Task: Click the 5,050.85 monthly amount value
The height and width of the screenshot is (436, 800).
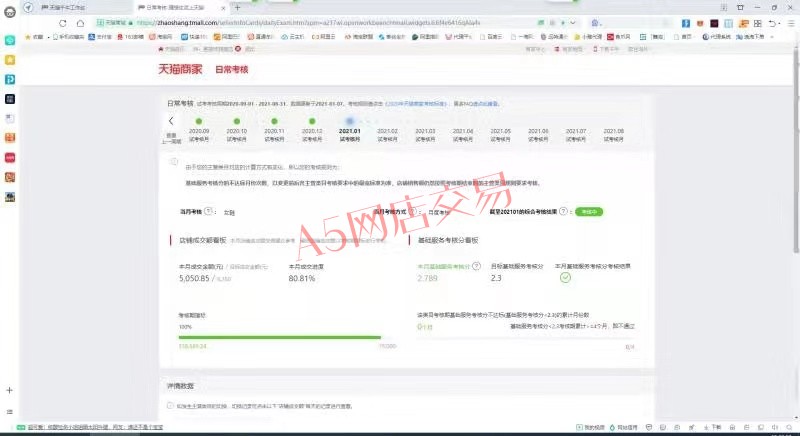Action: click(x=194, y=278)
